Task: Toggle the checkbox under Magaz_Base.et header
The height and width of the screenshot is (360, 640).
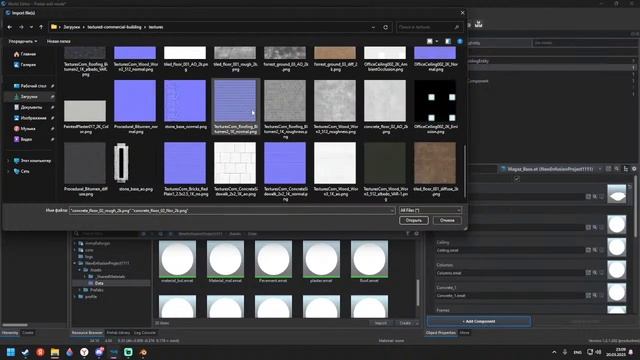Action: (x=517, y=179)
